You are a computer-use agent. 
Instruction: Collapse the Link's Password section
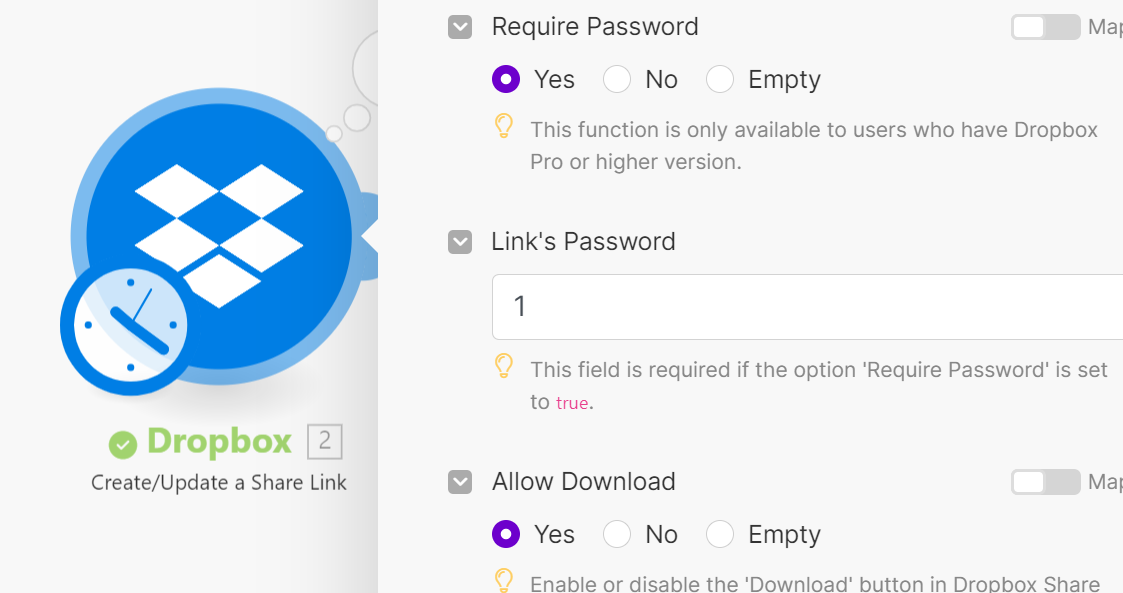pyautogui.click(x=460, y=242)
